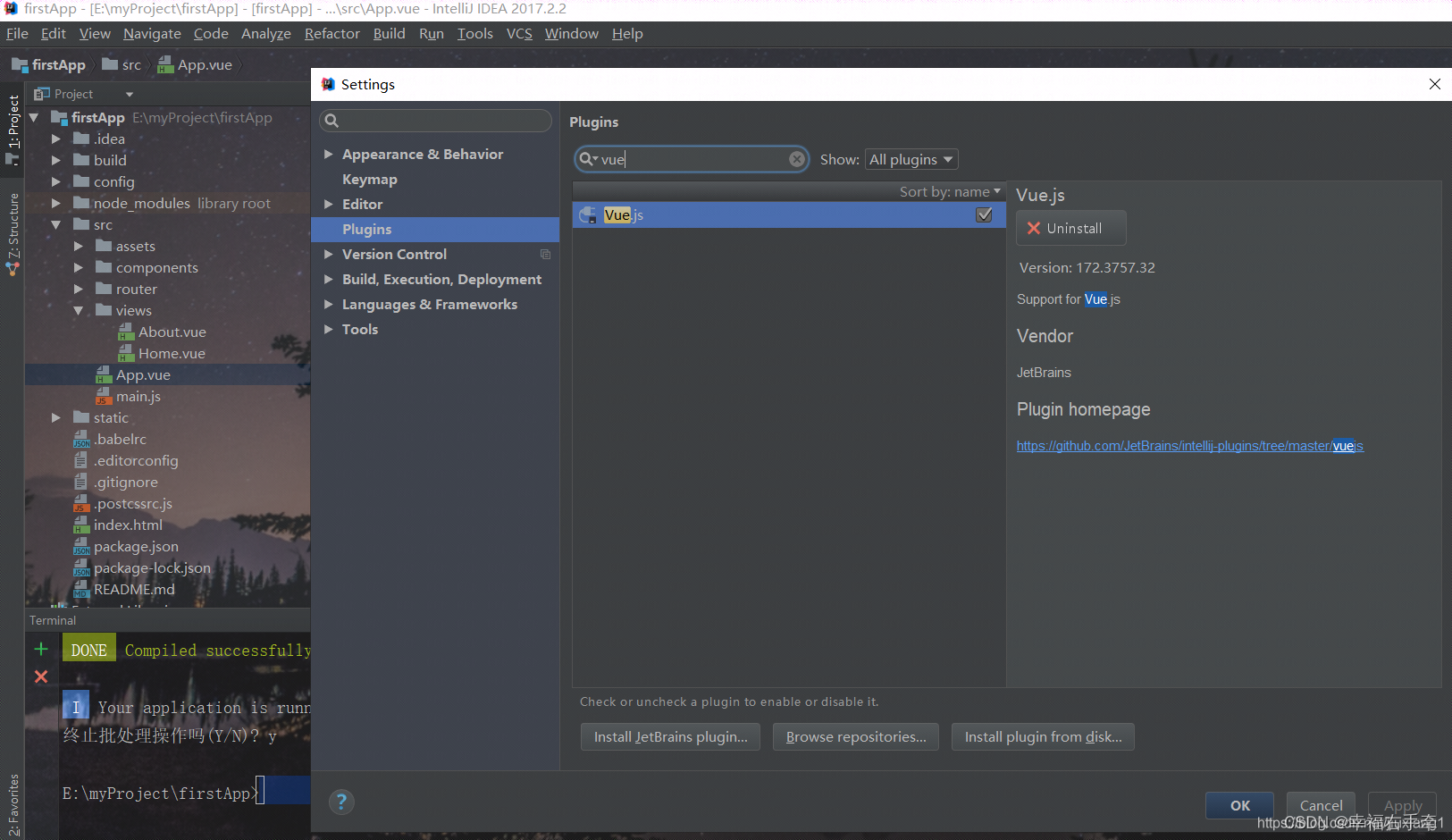Select package-lock.json in project tree
The width and height of the screenshot is (1452, 840).
(152, 567)
